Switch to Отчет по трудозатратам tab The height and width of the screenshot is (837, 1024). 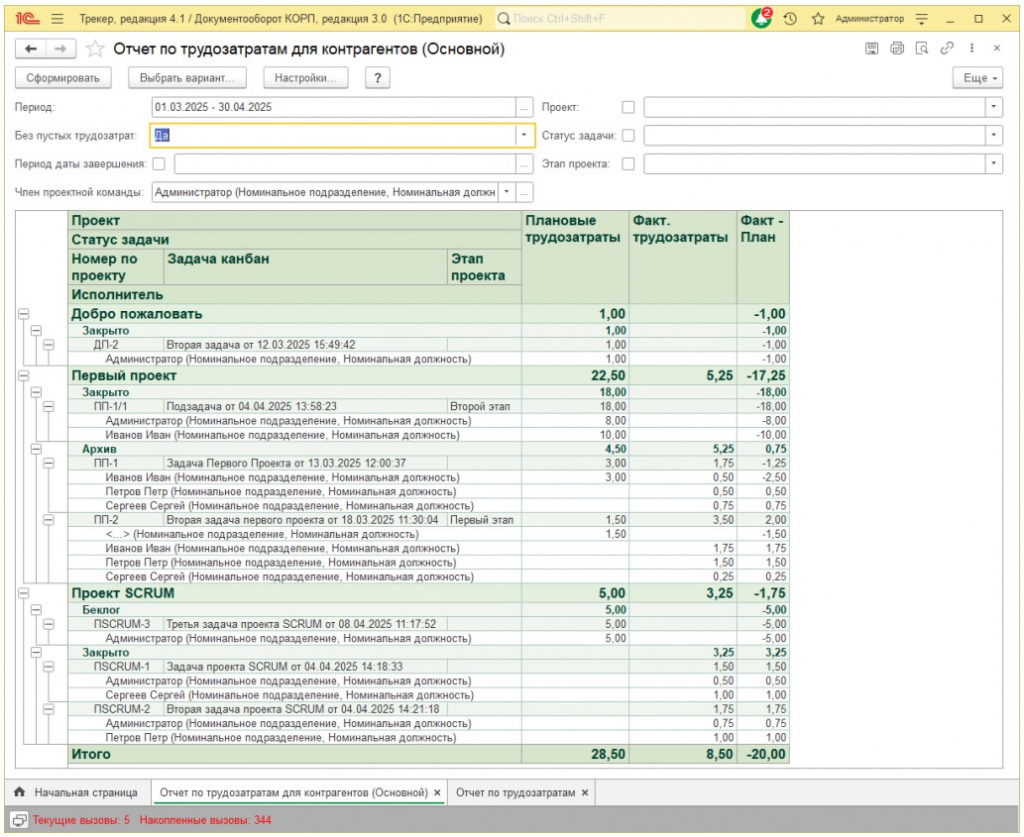[522, 793]
